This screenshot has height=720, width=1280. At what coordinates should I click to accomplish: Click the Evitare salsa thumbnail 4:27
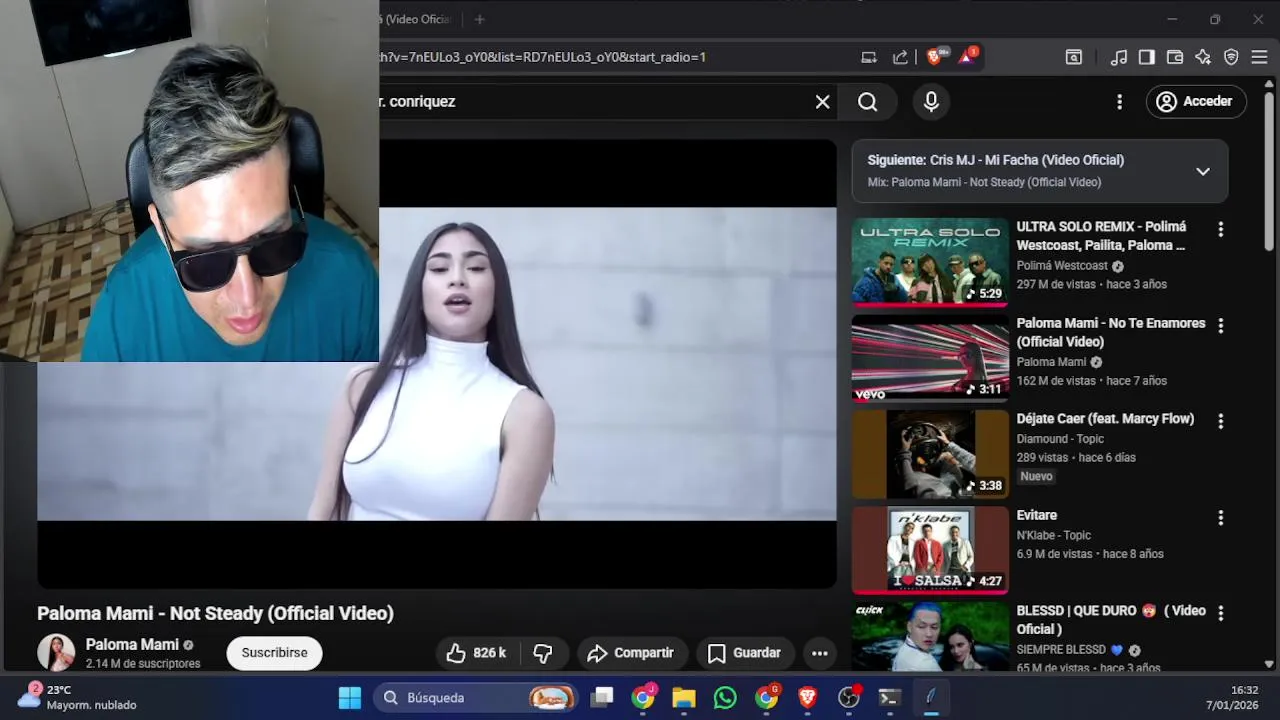click(930, 550)
